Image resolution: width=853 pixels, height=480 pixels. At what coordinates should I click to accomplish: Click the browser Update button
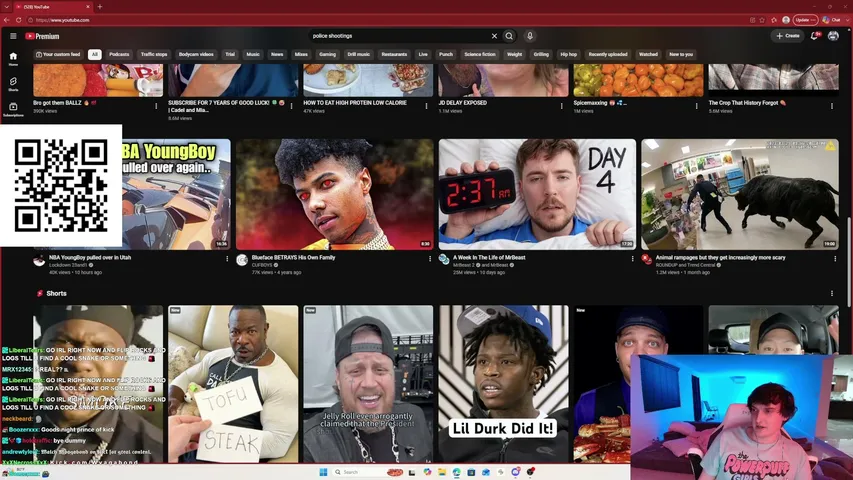805,20
